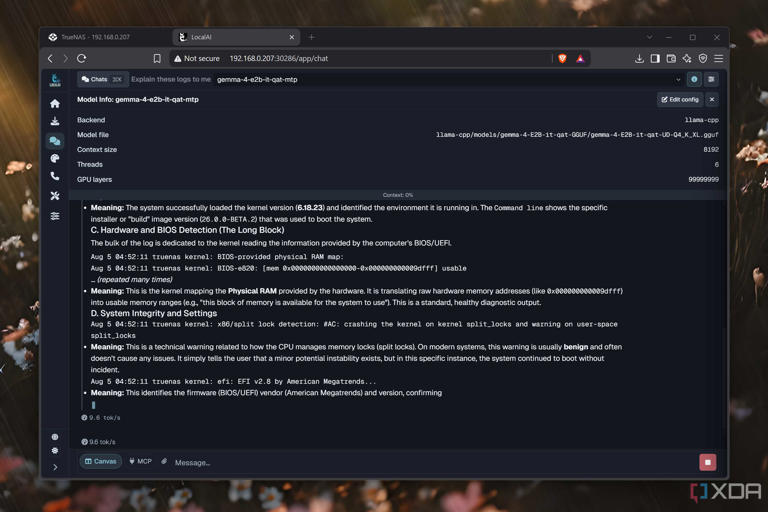Go forward in browser history

(66, 58)
